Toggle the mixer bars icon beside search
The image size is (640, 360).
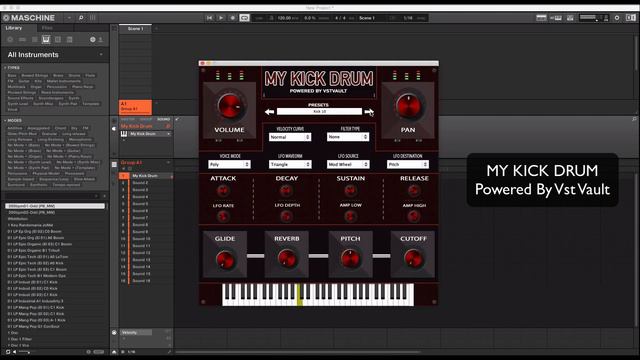coord(93,18)
